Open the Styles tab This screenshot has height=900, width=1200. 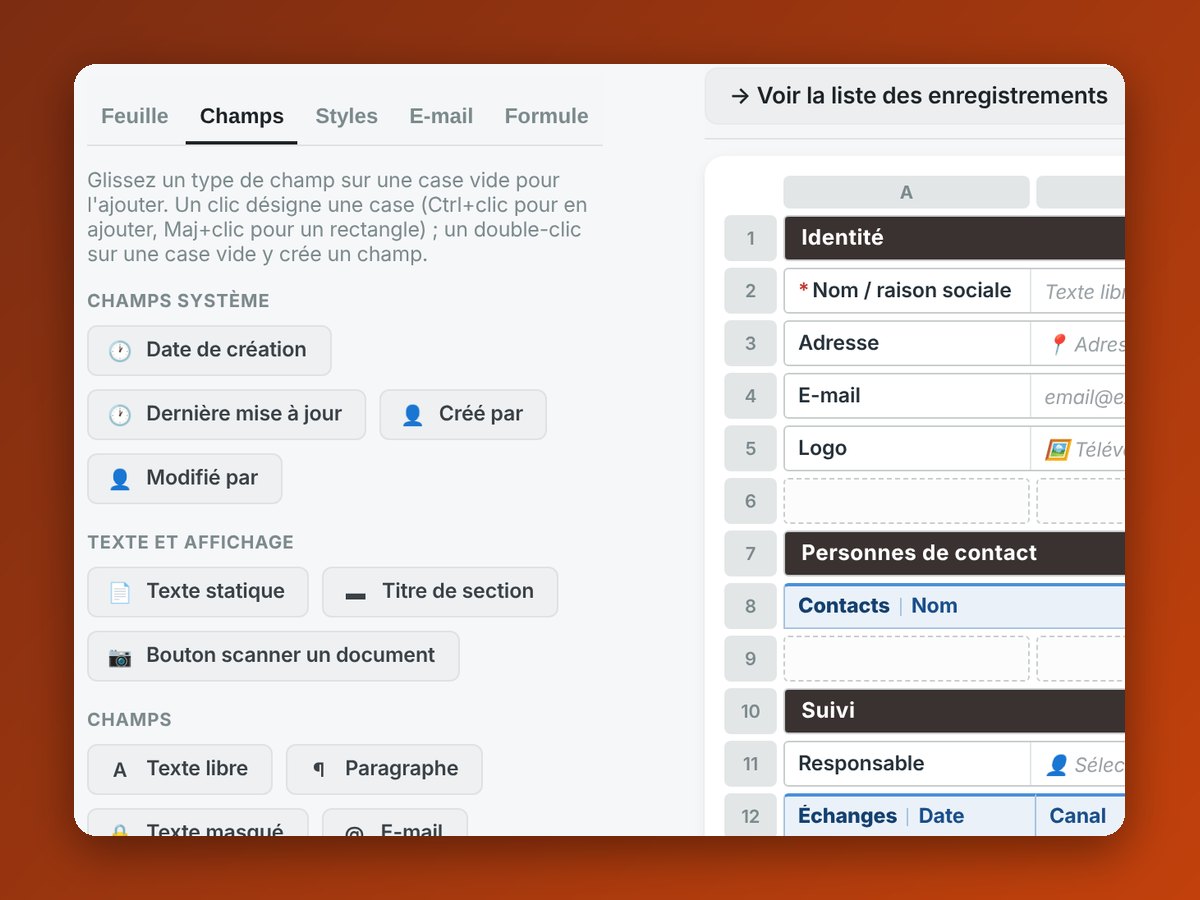coord(347,116)
